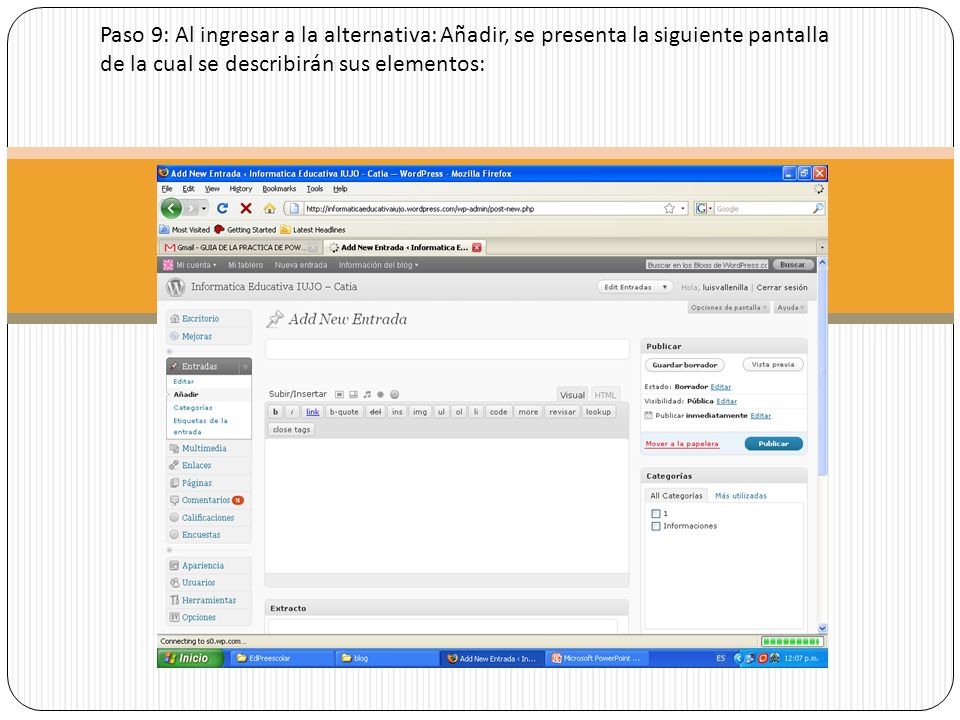The image size is (960, 720).
Task: Check the Informaciones category checkbox
Action: [656, 527]
